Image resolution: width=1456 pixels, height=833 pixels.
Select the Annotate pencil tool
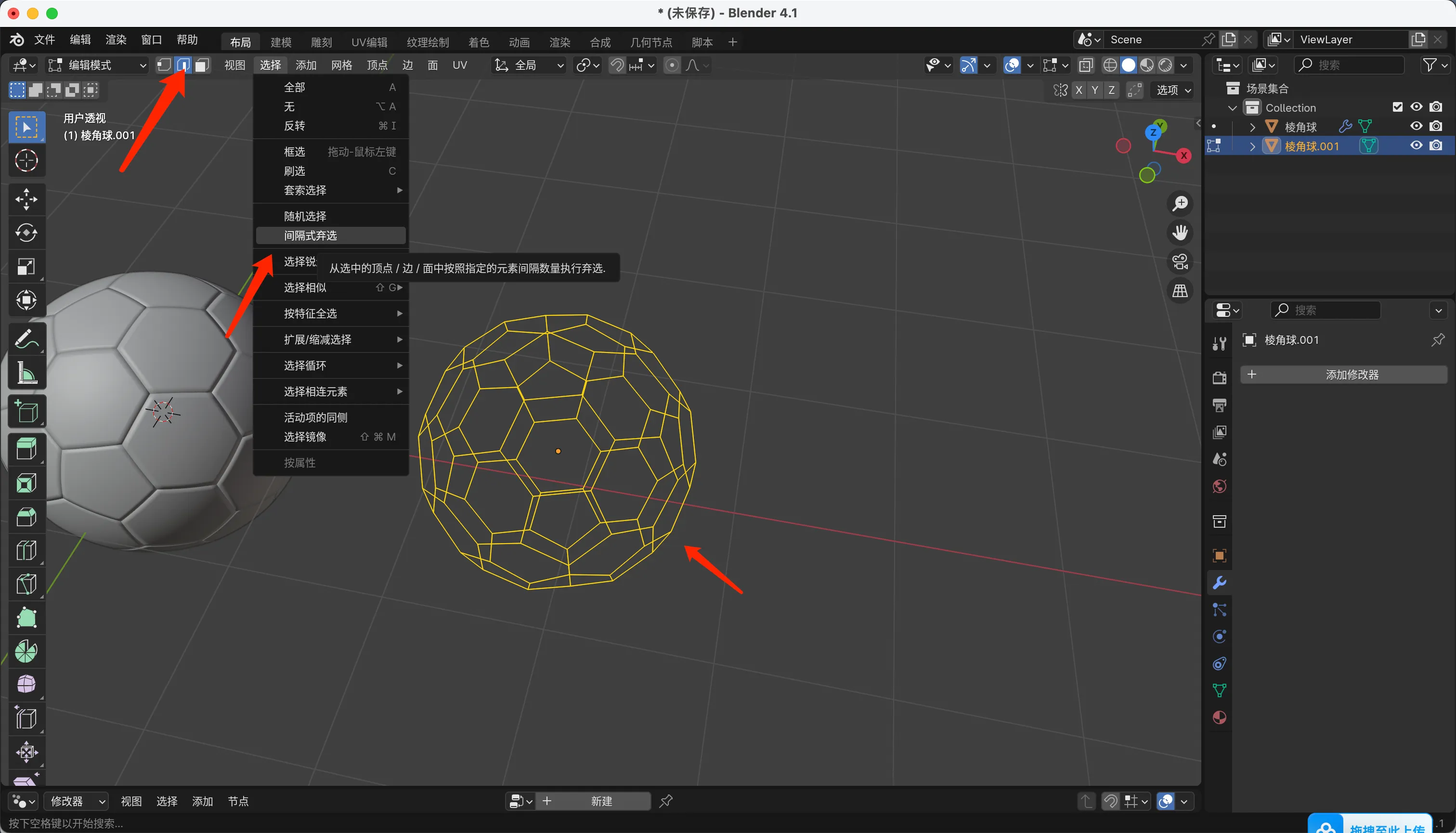pyautogui.click(x=26, y=338)
